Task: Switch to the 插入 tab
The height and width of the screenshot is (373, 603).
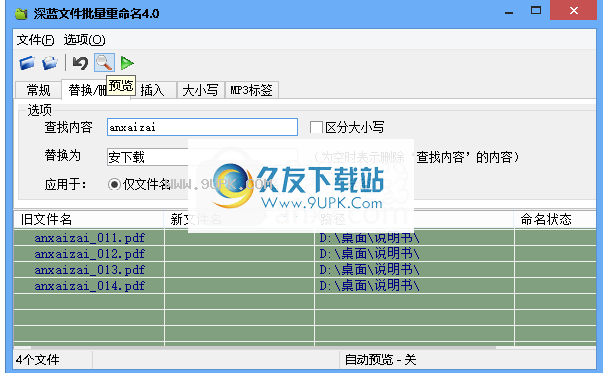Action: pos(152,90)
